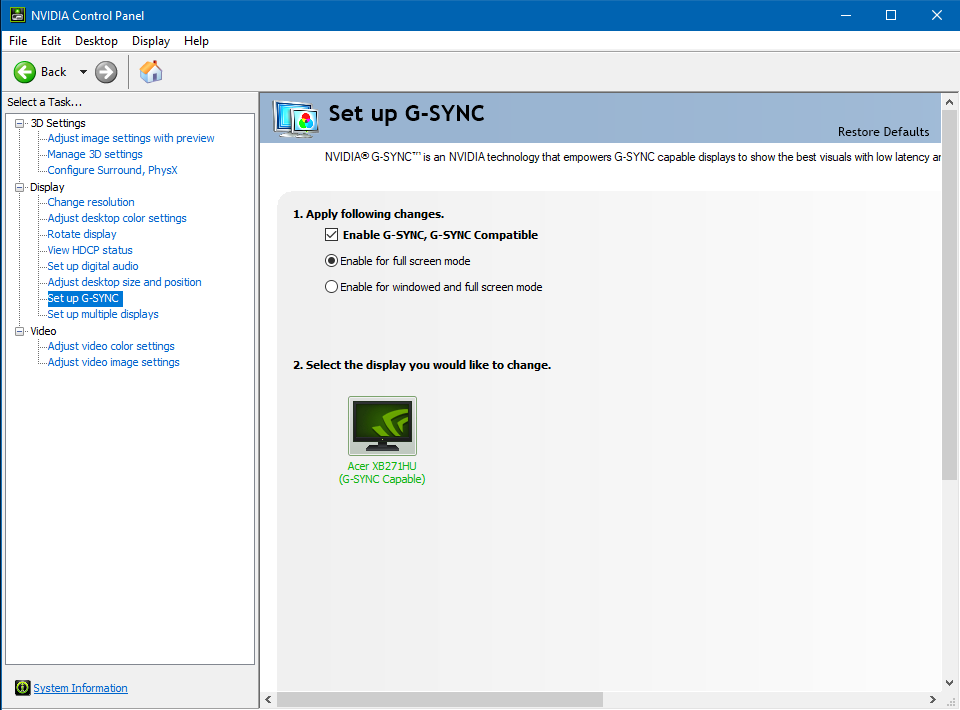
Task: Open View HDCP status
Action: 90,250
